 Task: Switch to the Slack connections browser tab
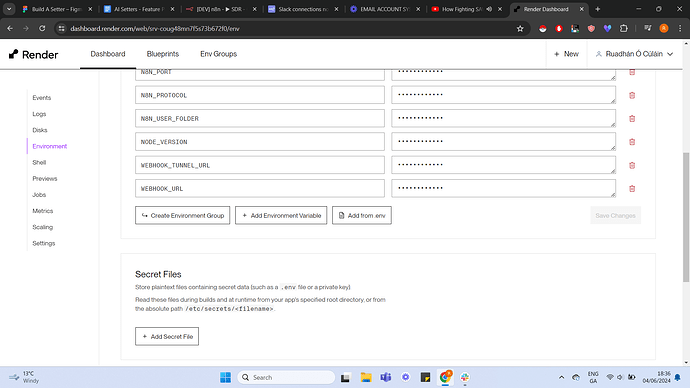click(x=303, y=9)
